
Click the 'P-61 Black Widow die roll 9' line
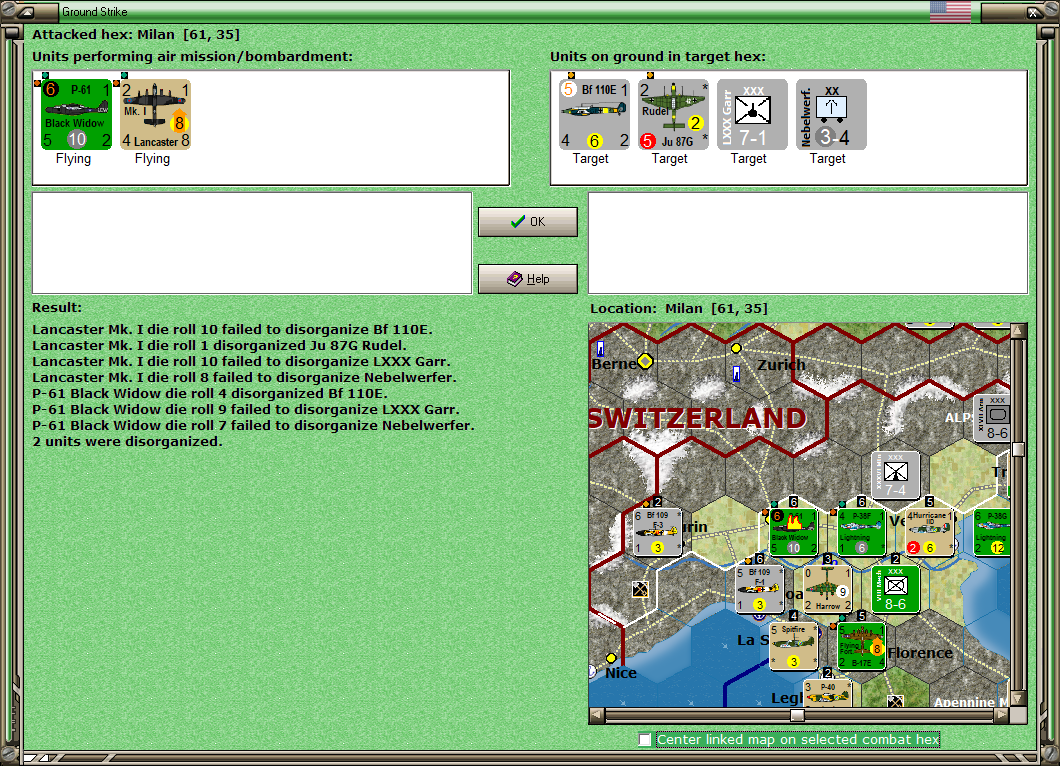click(x=246, y=410)
